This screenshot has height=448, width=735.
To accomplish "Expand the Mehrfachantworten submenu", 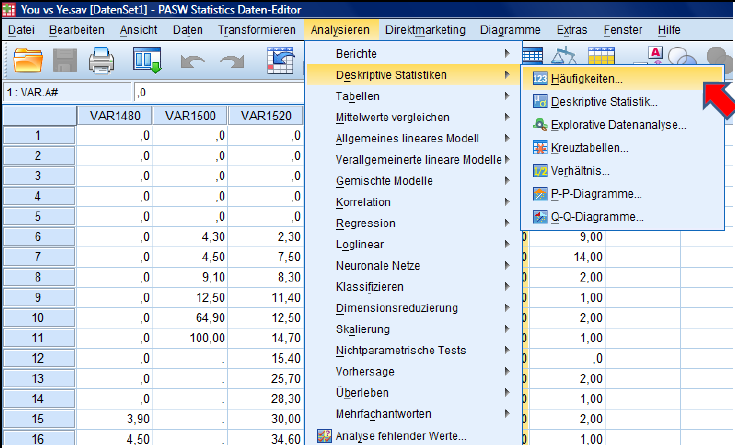I will point(414,414).
